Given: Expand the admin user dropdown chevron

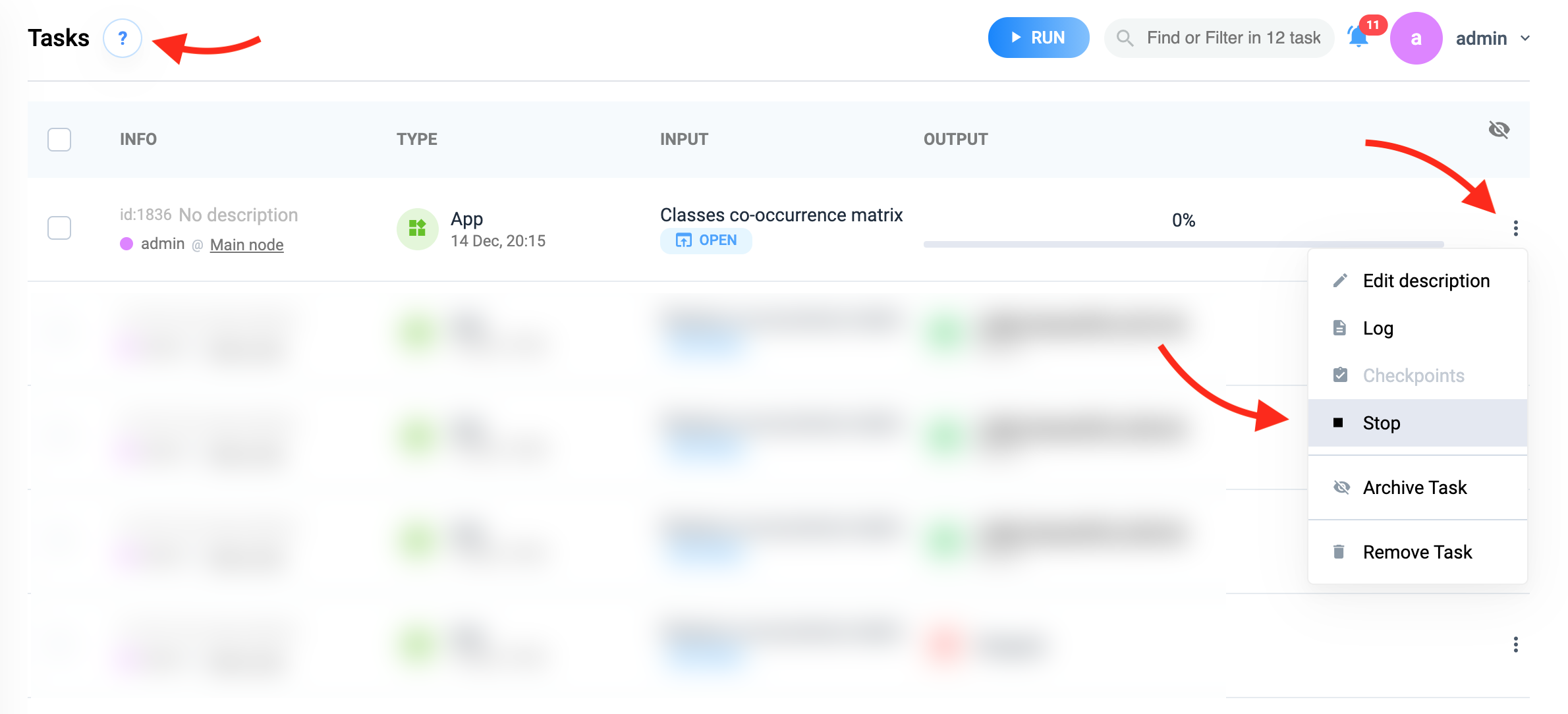Looking at the screenshot, I should (x=1525, y=38).
